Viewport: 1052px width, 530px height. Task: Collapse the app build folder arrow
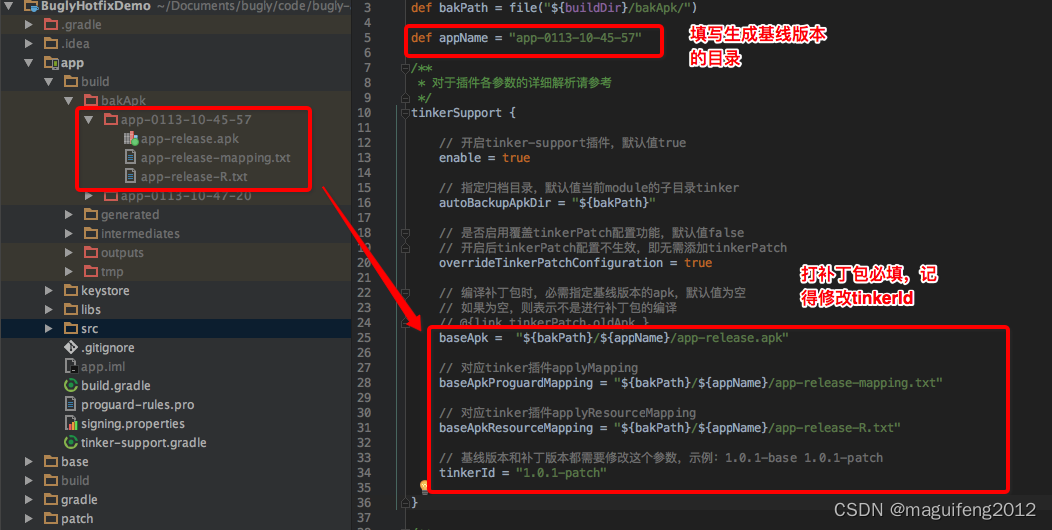[x=48, y=82]
